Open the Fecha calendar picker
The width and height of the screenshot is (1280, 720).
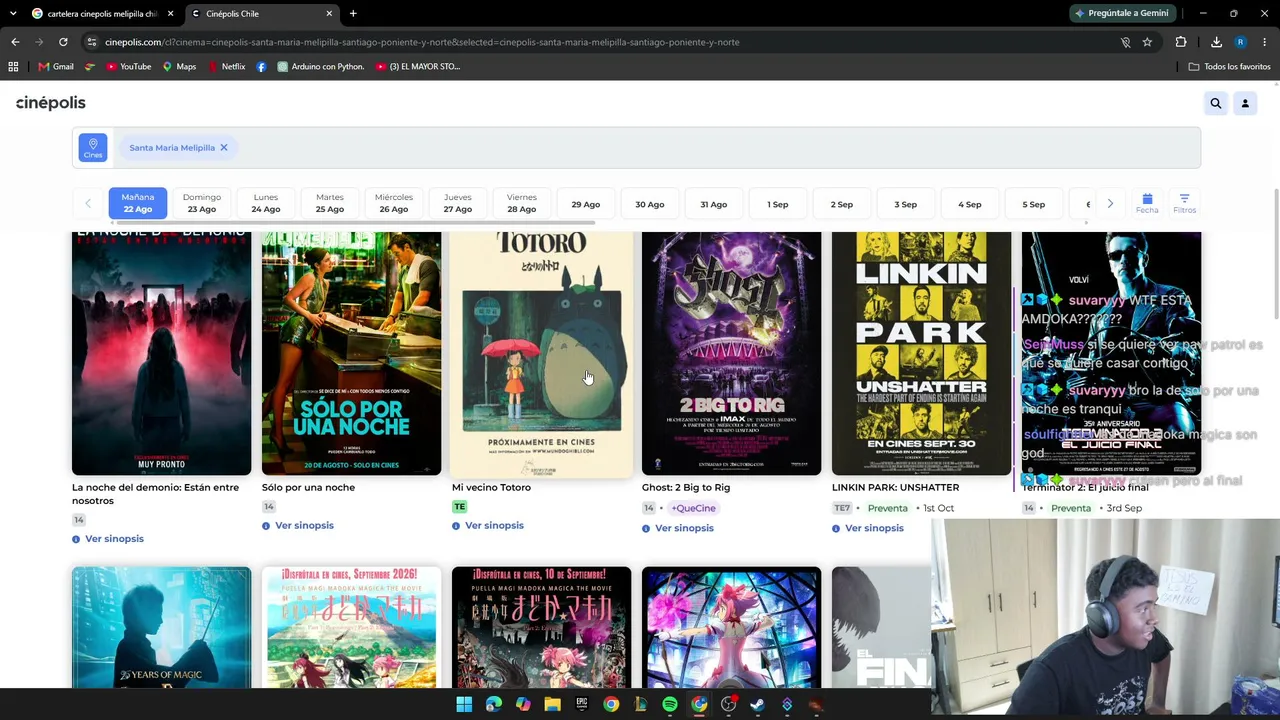coord(1147,203)
